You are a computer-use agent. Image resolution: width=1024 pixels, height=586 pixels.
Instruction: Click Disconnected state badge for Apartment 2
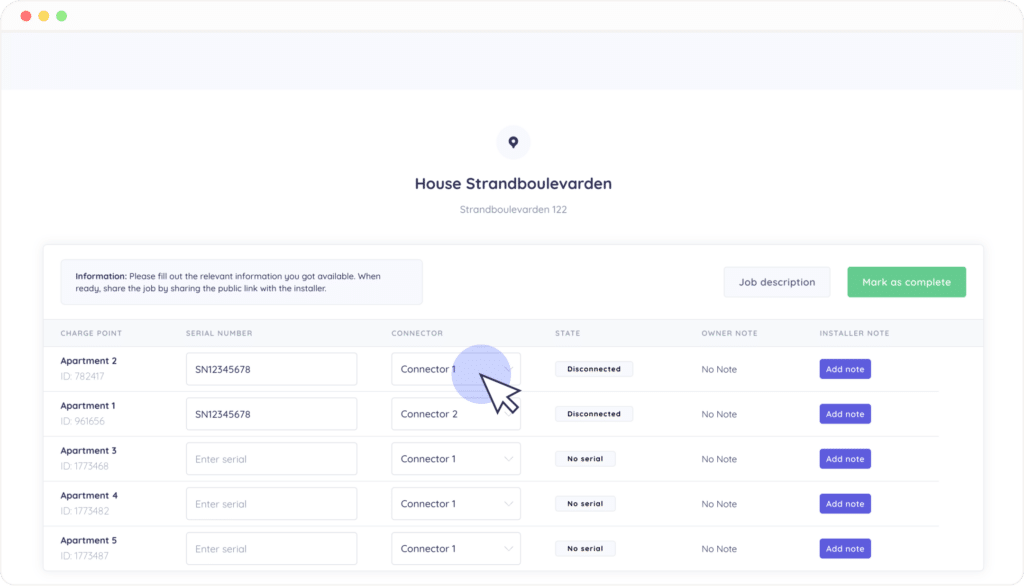coord(594,369)
